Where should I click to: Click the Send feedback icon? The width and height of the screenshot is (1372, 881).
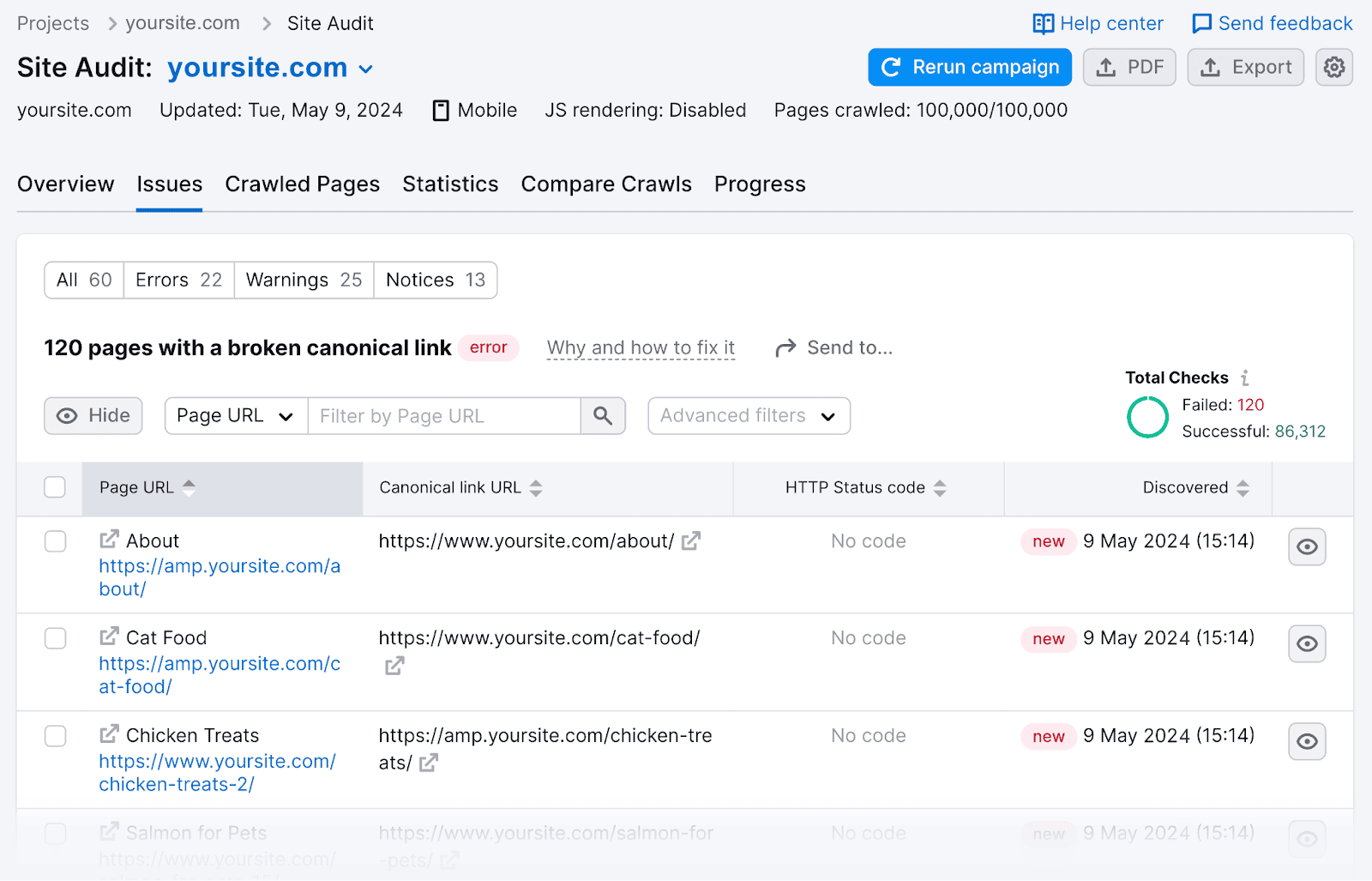click(1203, 23)
